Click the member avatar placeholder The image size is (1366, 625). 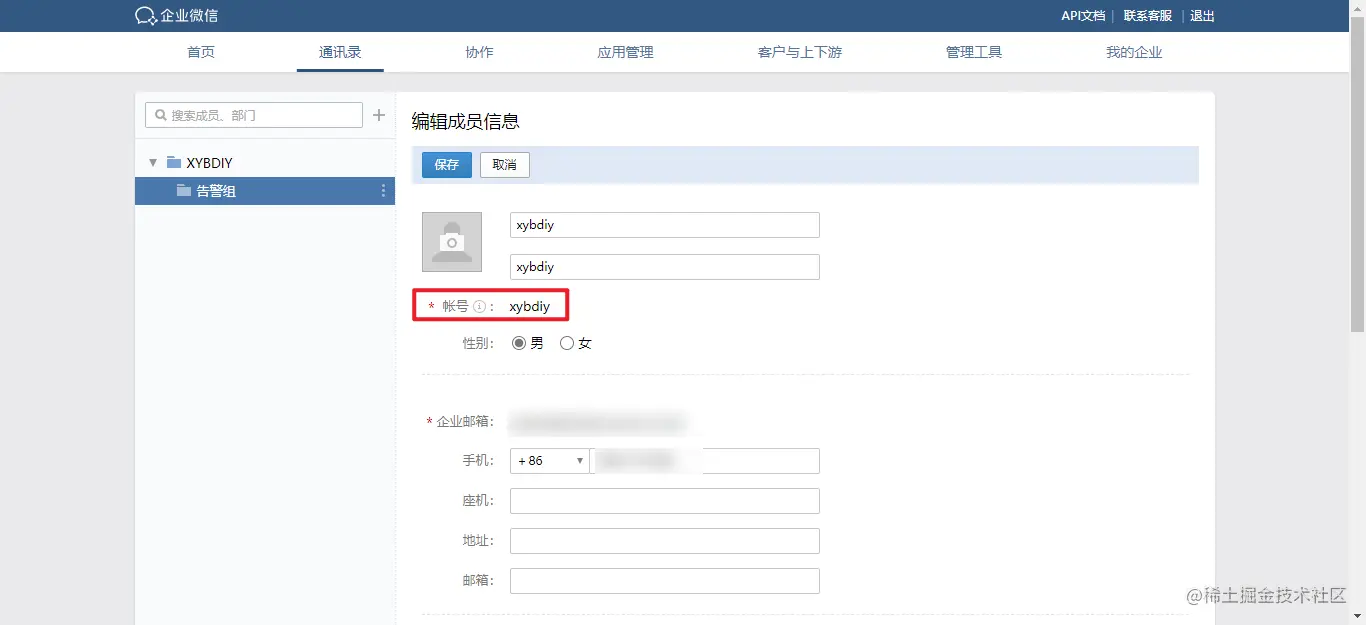pyautogui.click(x=452, y=242)
